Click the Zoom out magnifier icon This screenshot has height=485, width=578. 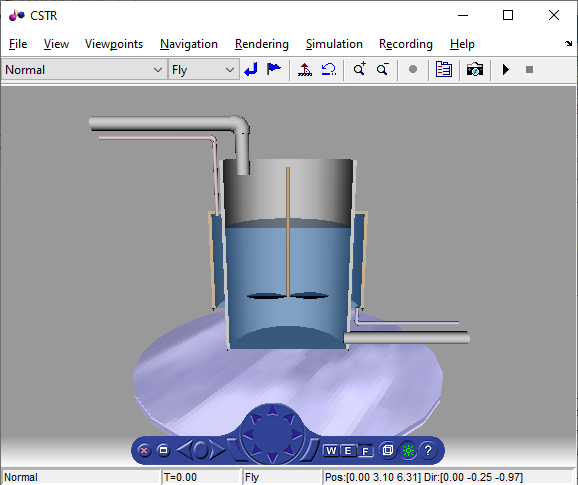[x=383, y=69]
